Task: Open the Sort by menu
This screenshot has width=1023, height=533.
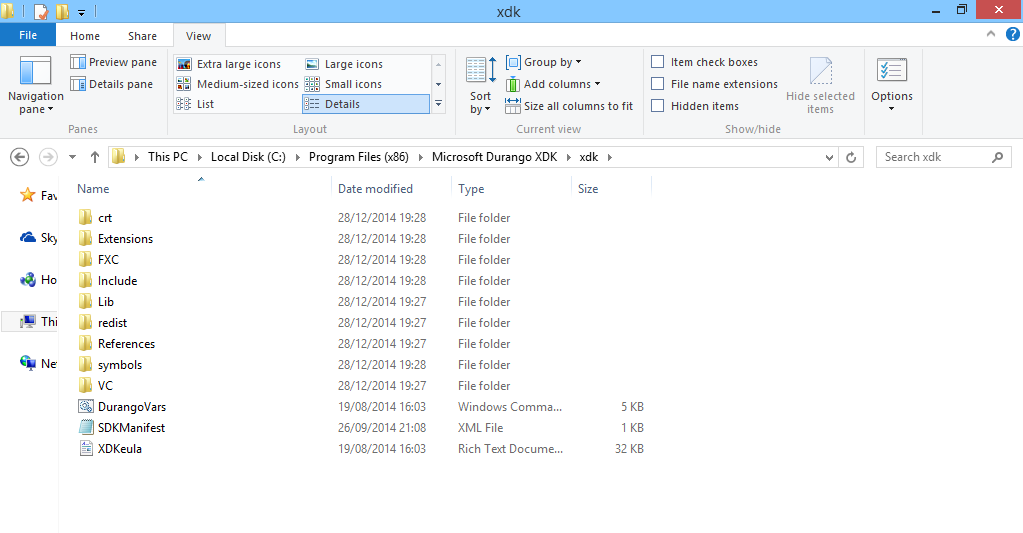Action: pos(481,84)
